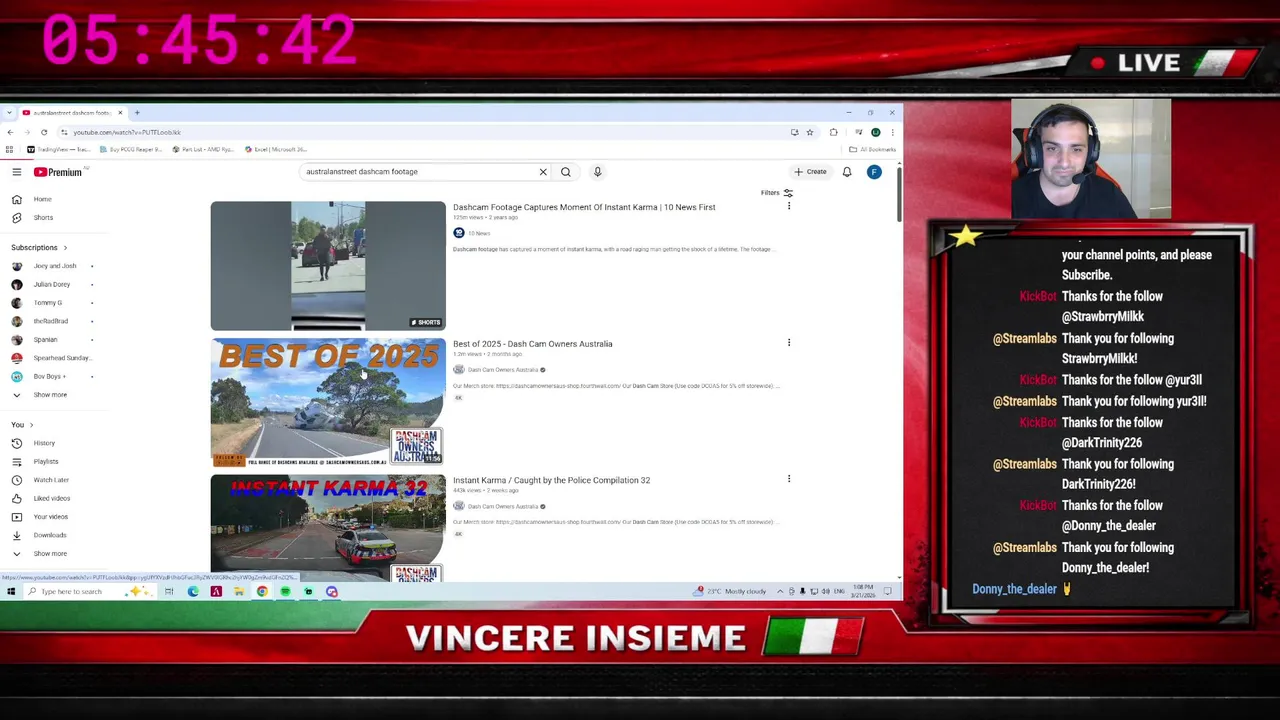Open theRadBrad channel
The image size is (1280, 720).
coord(41,321)
